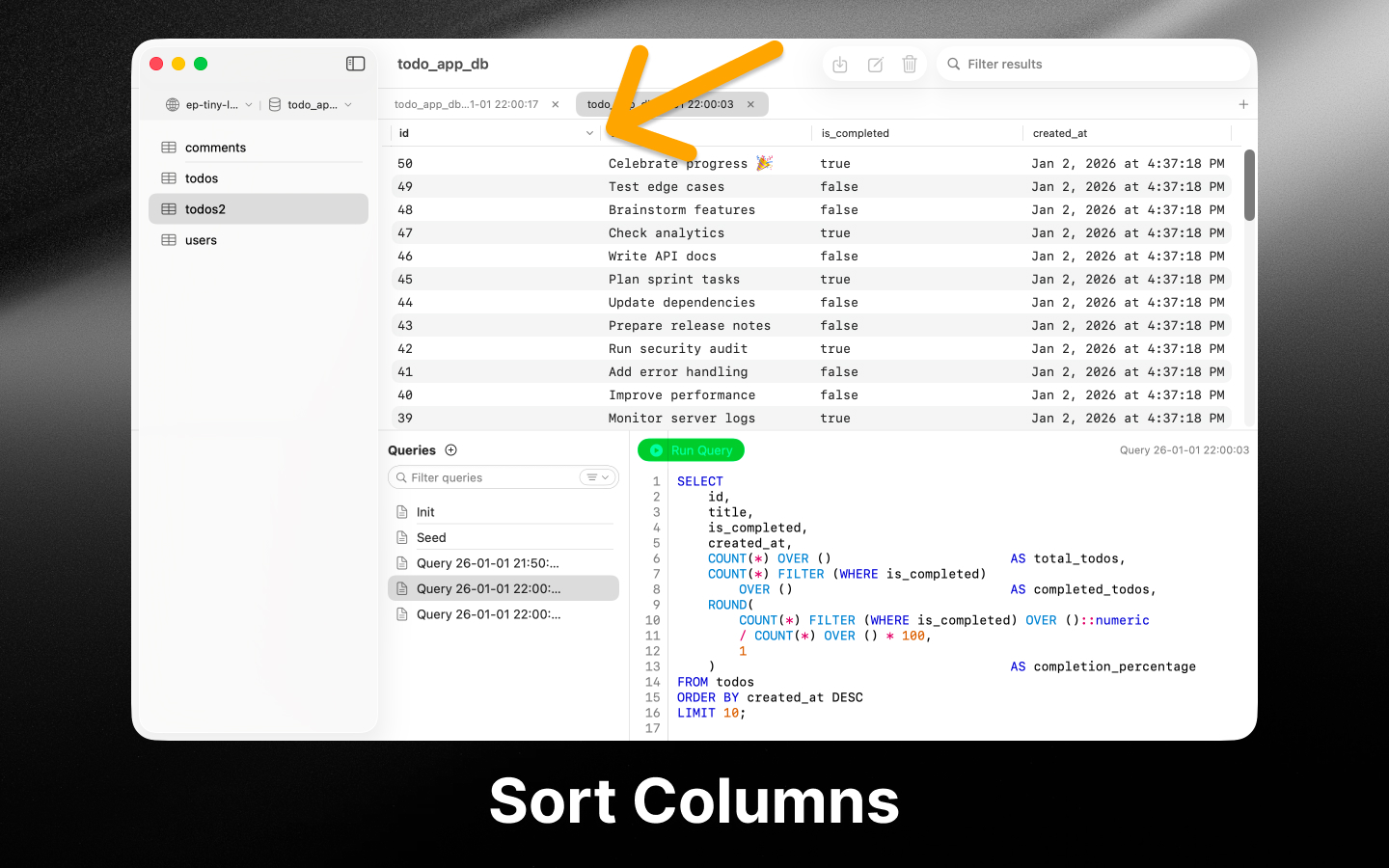Screen dimensions: 1389x868
Task: Open the Seed saved query
Action: [x=431, y=538]
